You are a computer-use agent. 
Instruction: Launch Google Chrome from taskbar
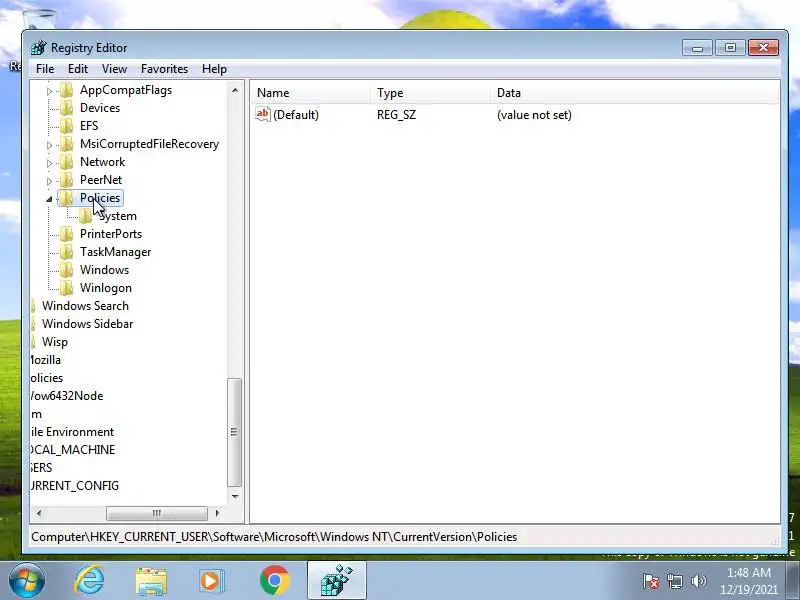point(274,581)
